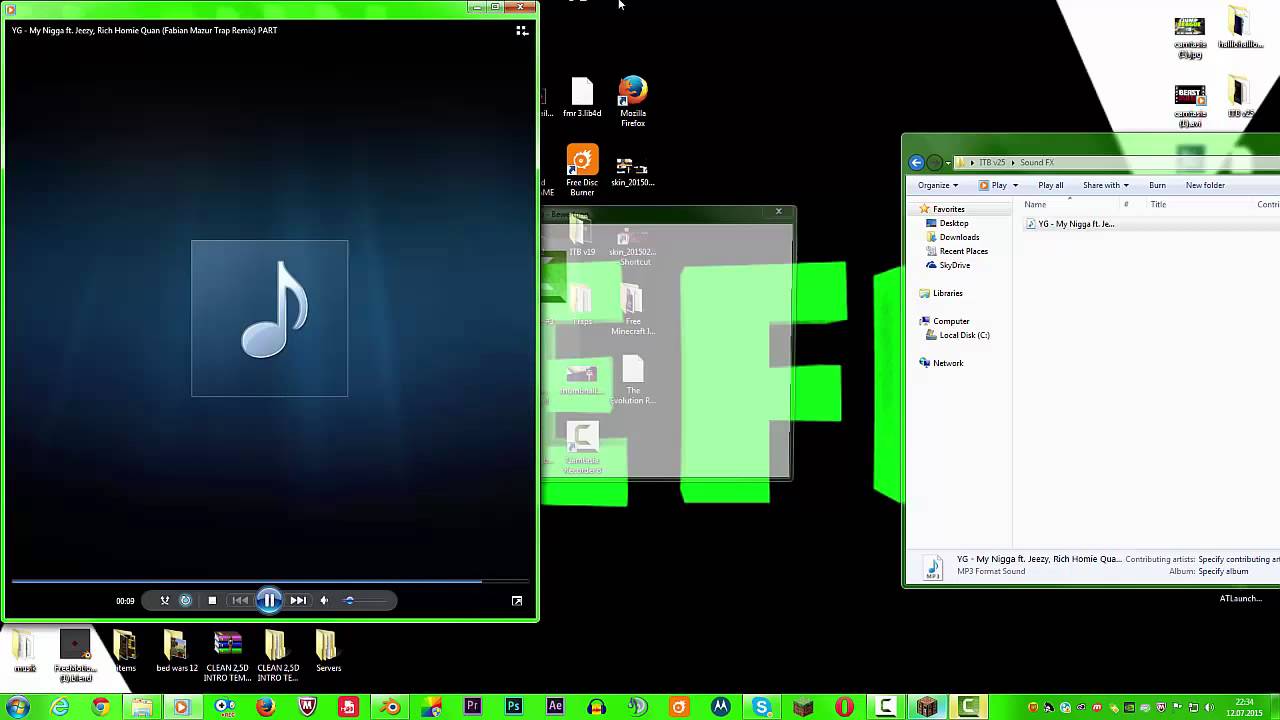Open Downloads in the navigation pane
Image resolution: width=1280 pixels, height=720 pixels.
959,237
